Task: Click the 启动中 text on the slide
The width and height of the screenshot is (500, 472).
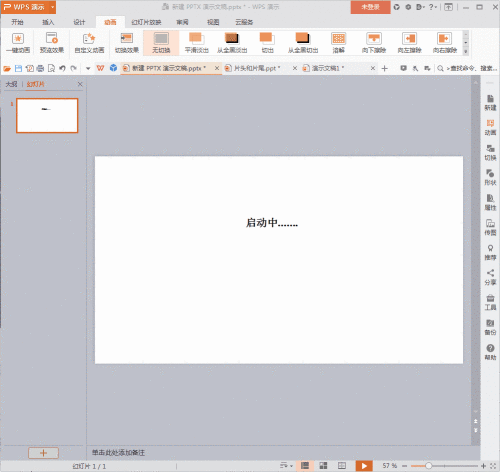Action: (x=272, y=223)
